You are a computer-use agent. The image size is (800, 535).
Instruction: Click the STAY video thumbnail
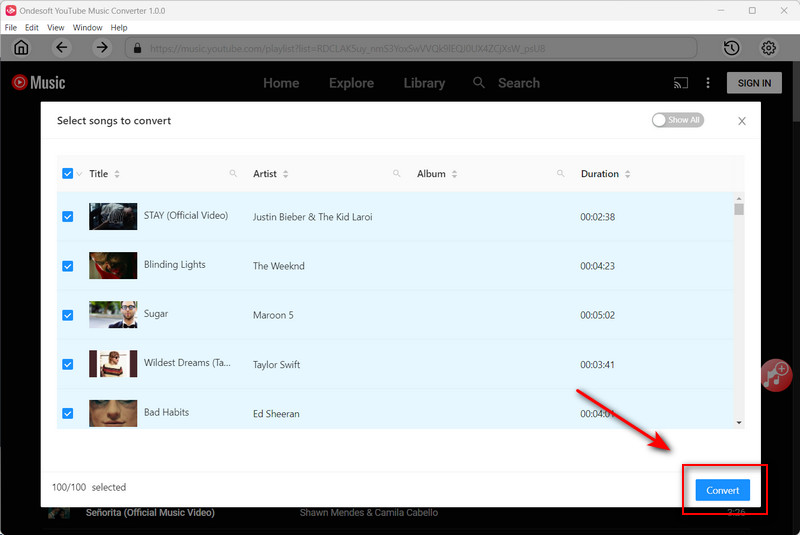point(113,216)
